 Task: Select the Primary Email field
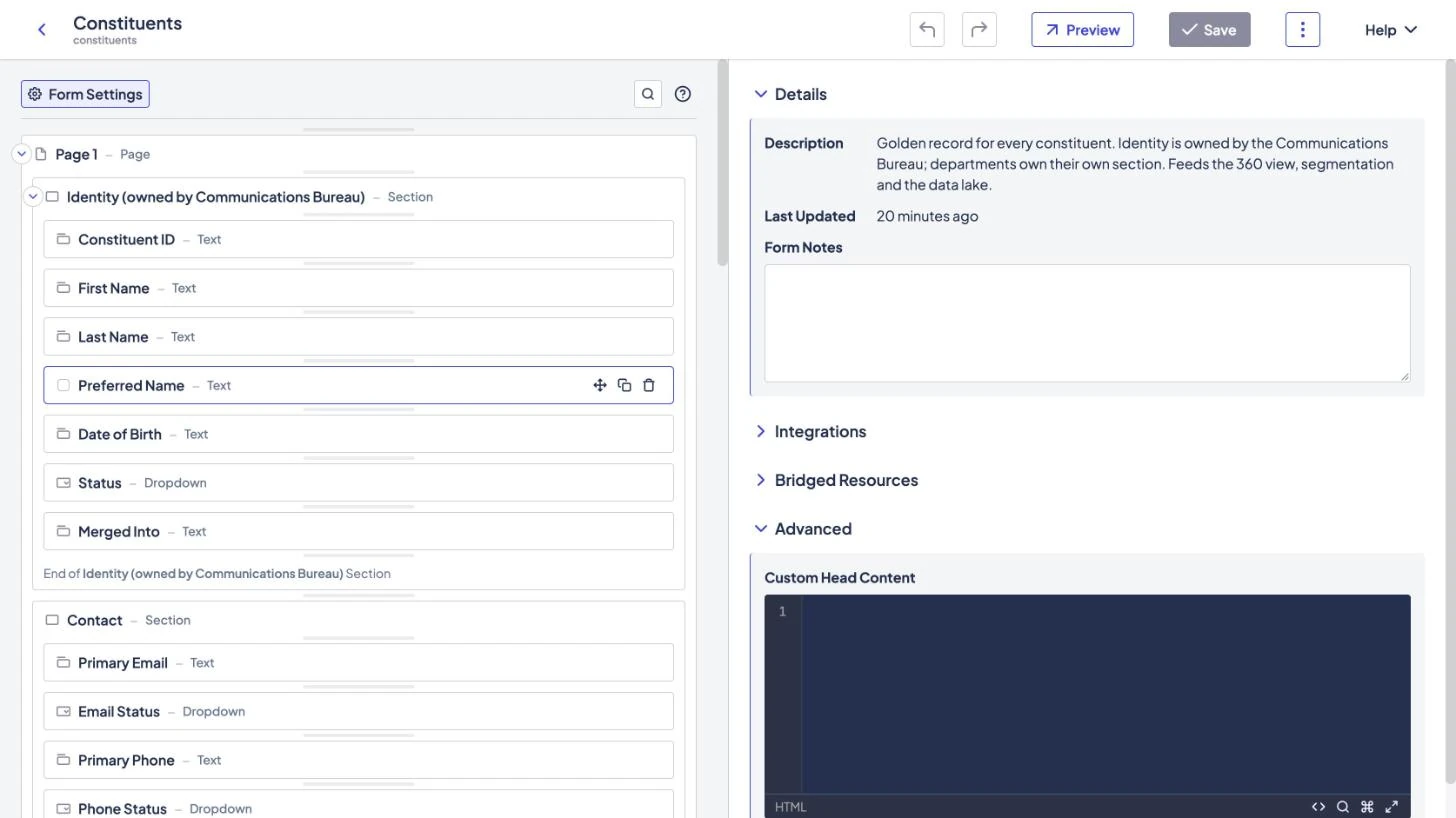358,663
